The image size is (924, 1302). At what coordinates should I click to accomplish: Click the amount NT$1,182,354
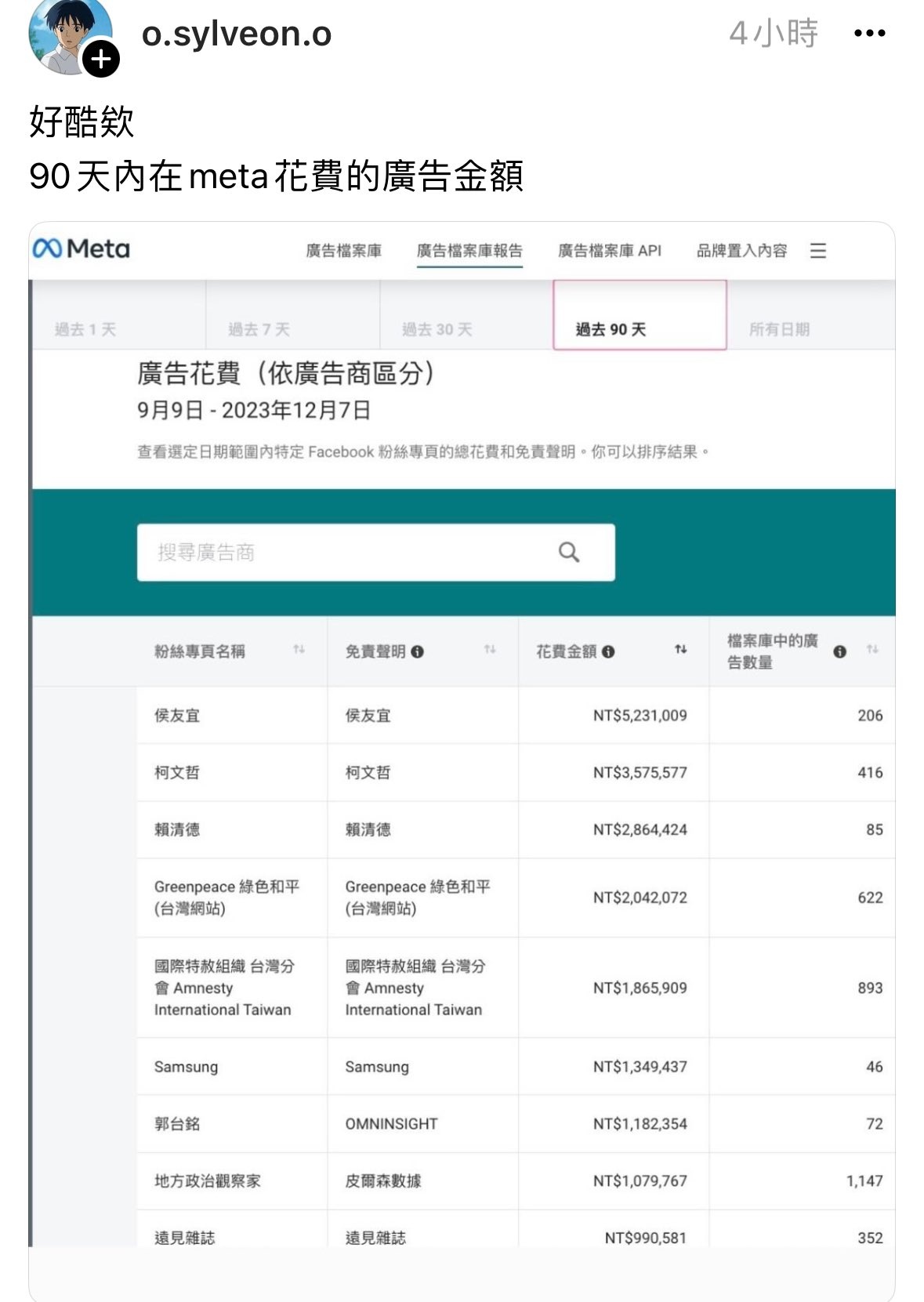(x=640, y=1124)
